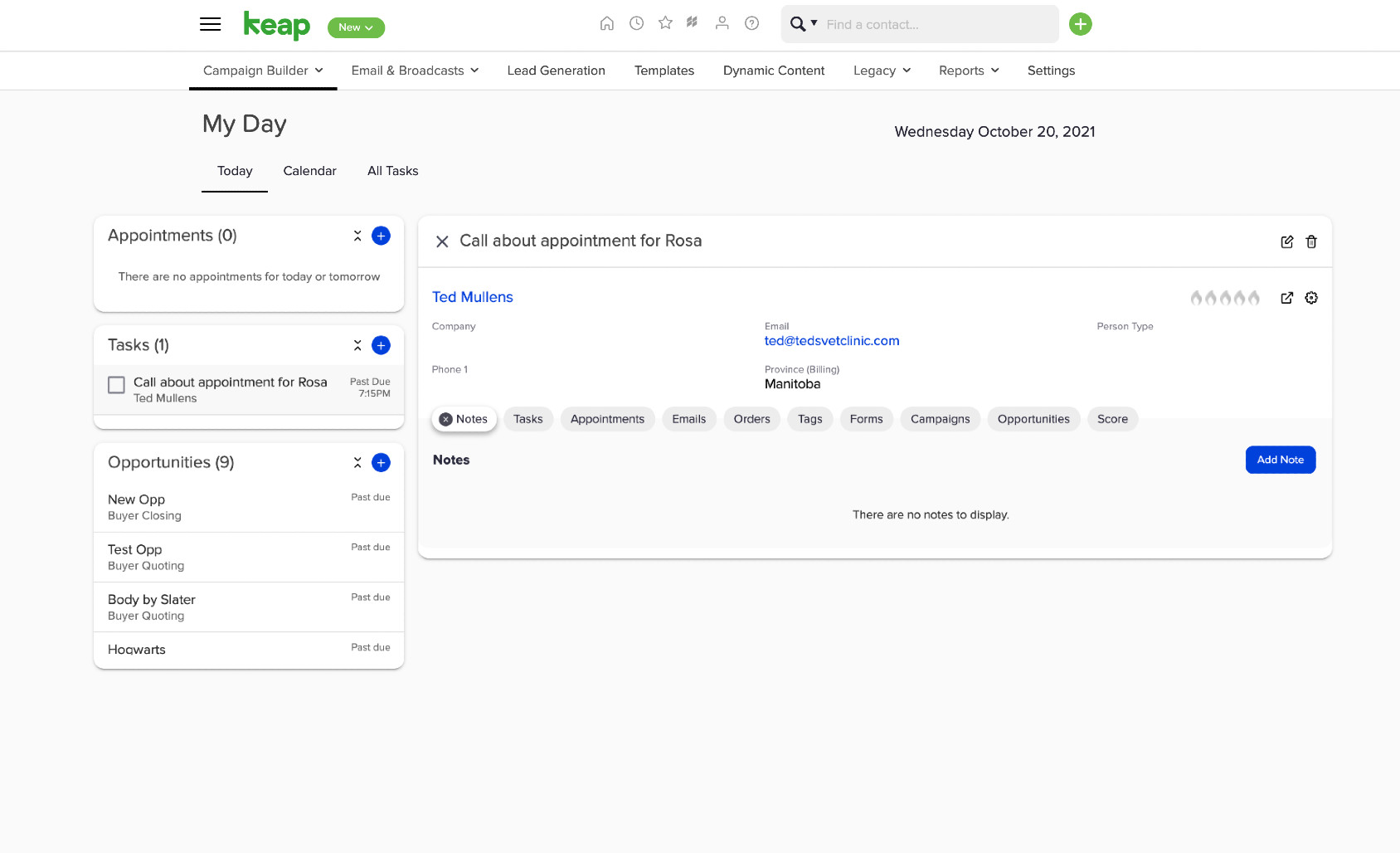This screenshot has width=1400, height=853.
Task: Open the help question mark icon
Action: (751, 23)
